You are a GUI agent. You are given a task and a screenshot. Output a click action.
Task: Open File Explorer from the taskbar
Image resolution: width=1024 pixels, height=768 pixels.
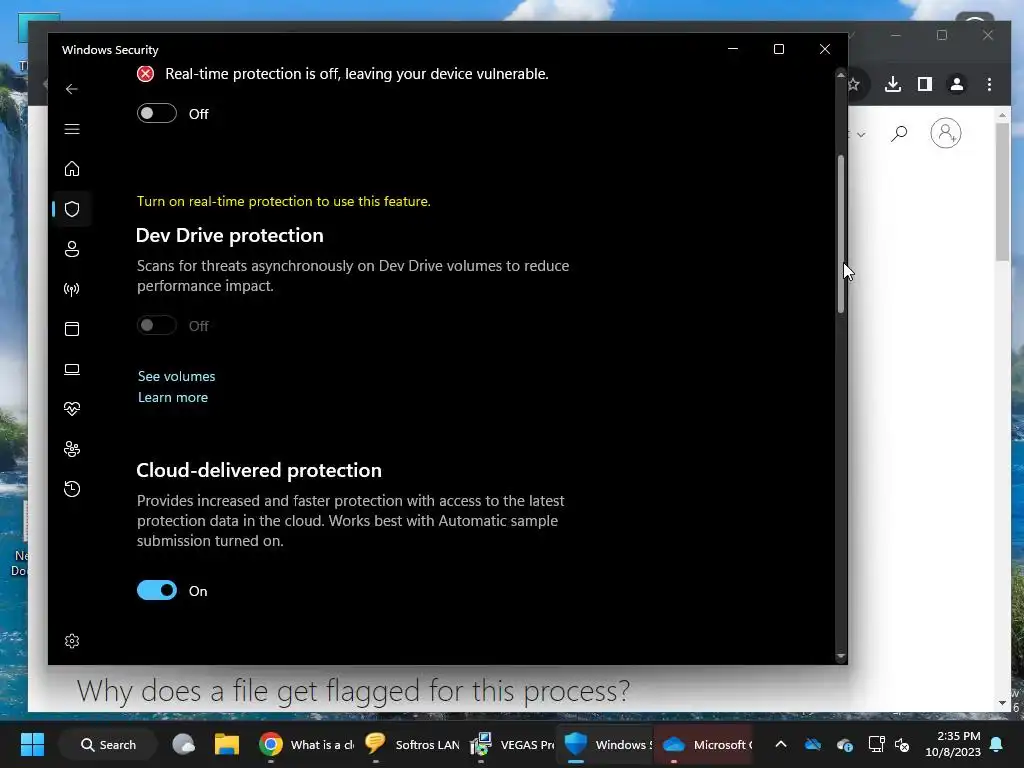227,744
